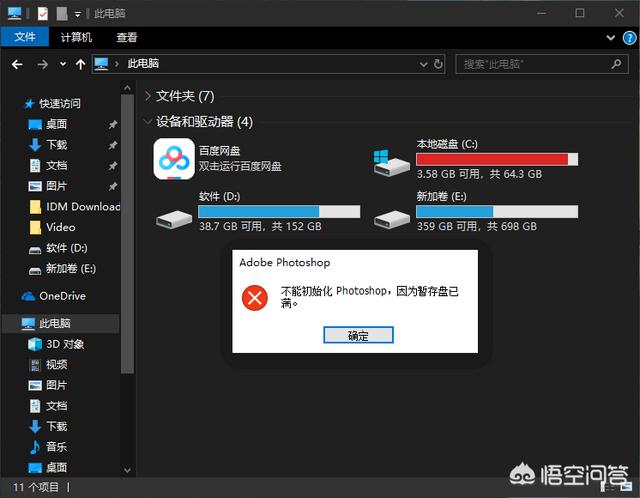Image resolution: width=640 pixels, height=498 pixels.
Task: Open 图片 under 此电脑
Action: [56, 385]
